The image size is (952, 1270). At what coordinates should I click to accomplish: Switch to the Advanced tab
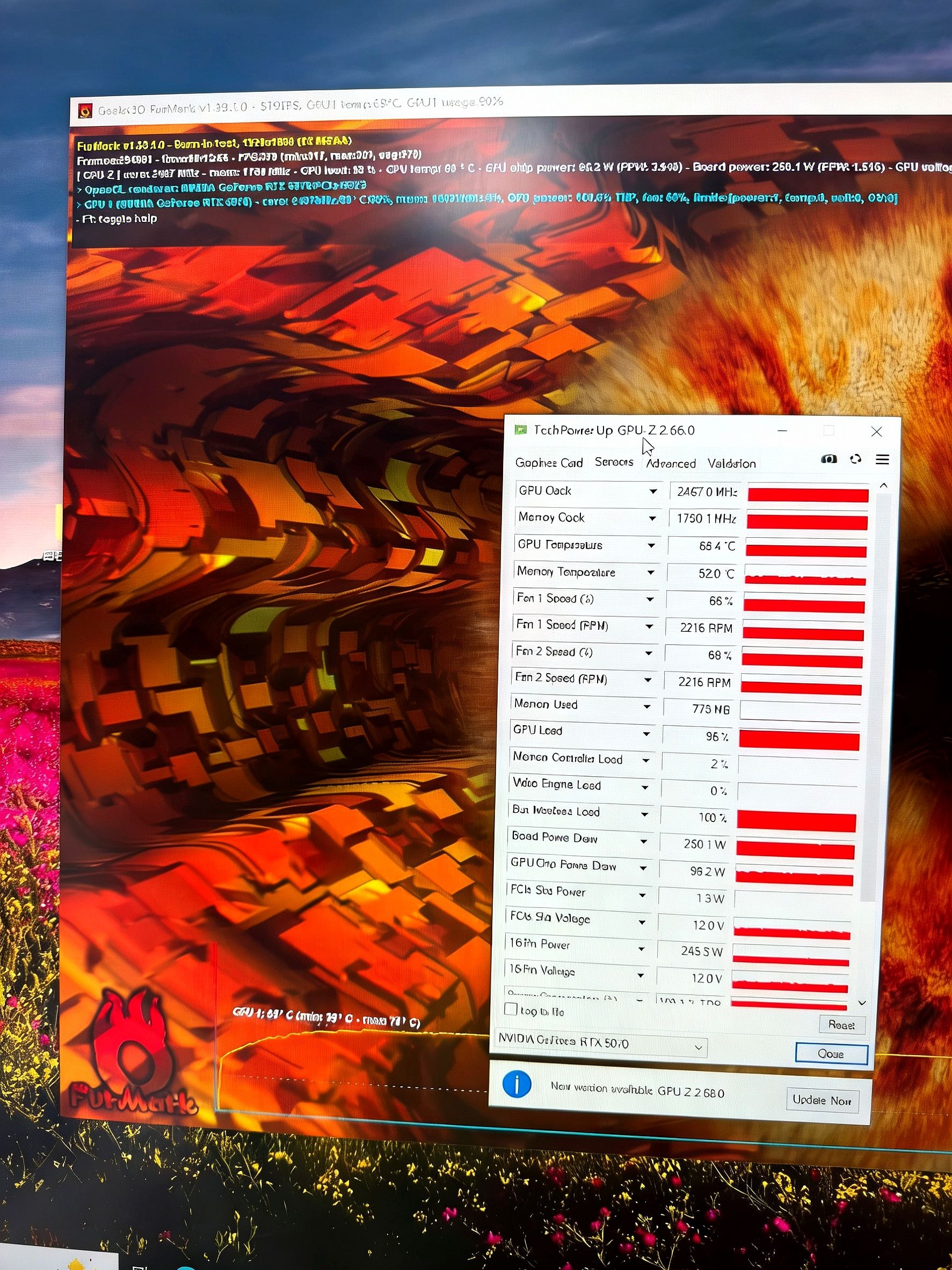pyautogui.click(x=670, y=463)
